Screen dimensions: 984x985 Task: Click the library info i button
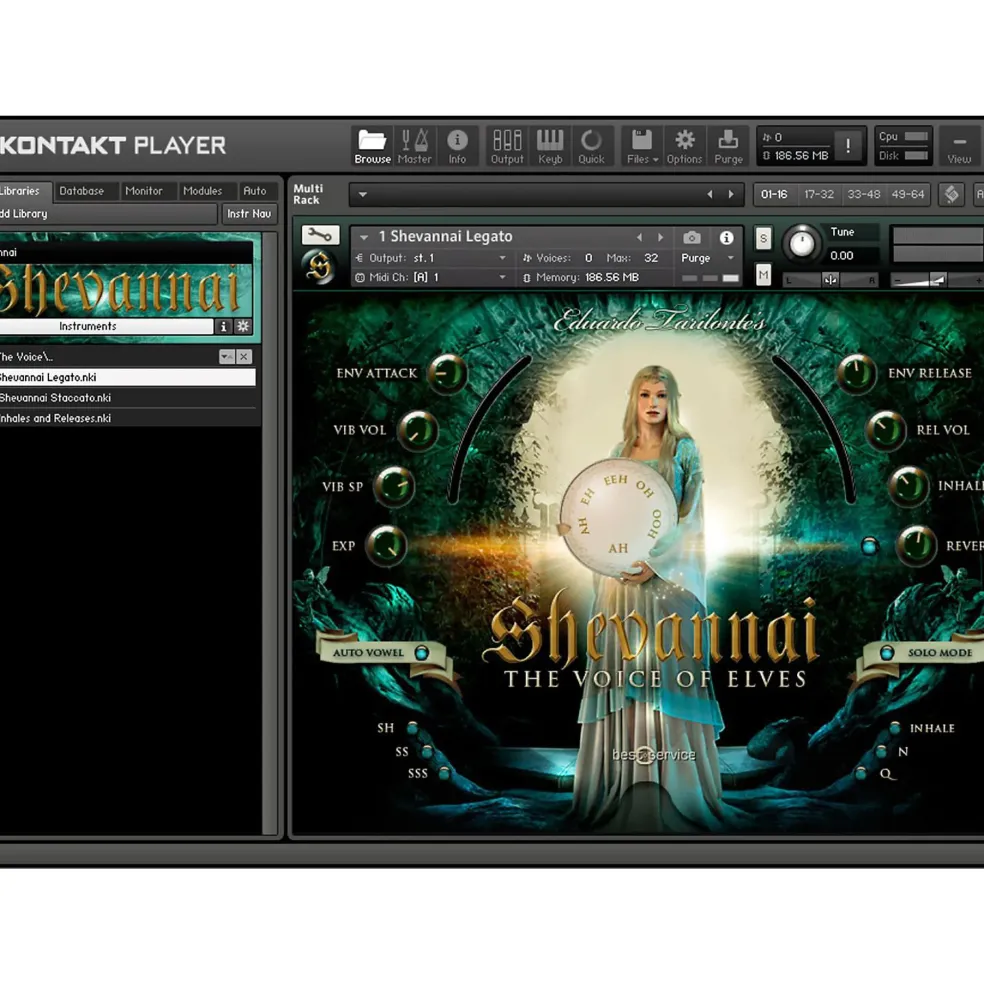[223, 326]
